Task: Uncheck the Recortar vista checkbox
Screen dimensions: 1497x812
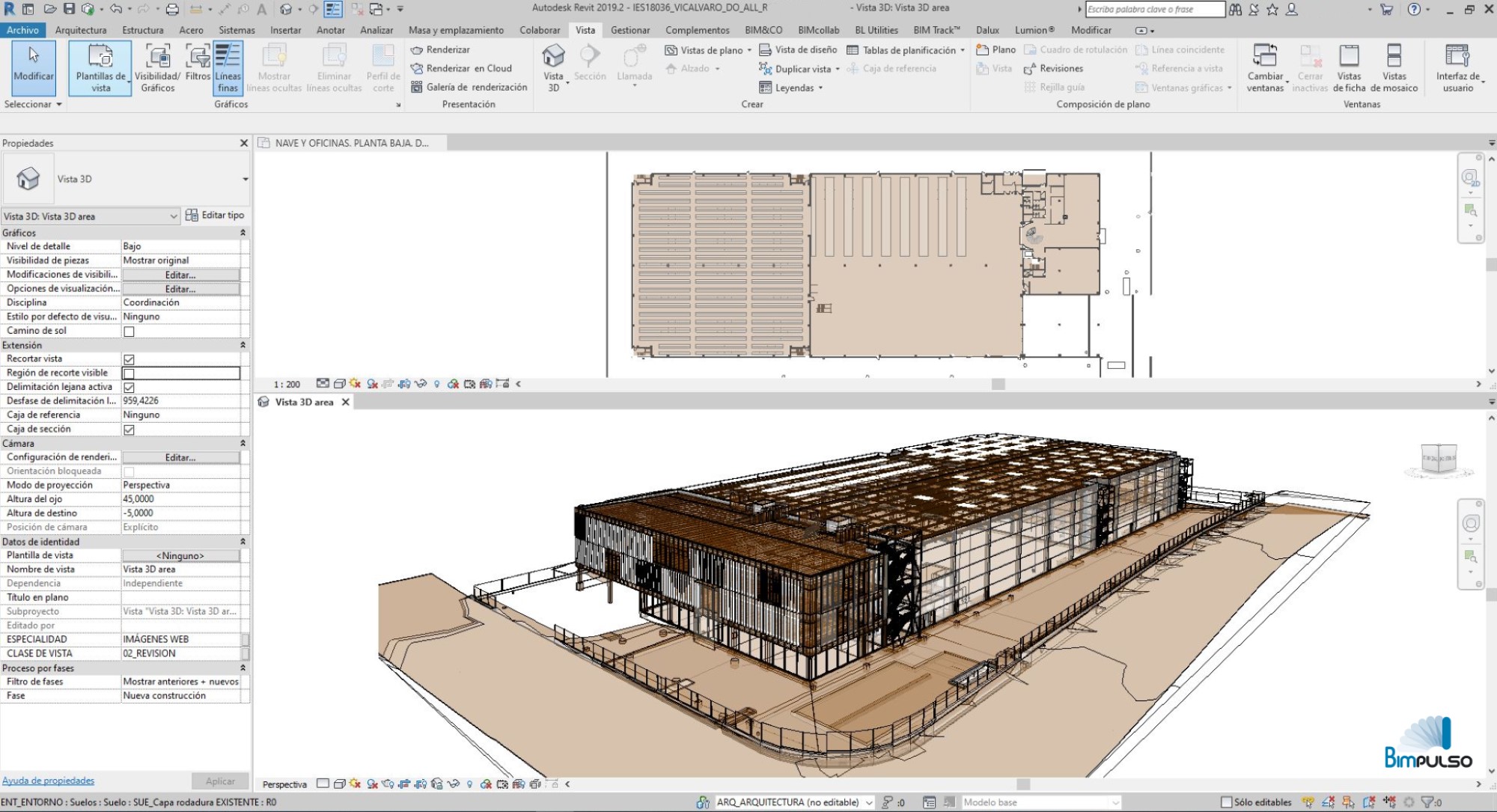Action: (x=129, y=359)
